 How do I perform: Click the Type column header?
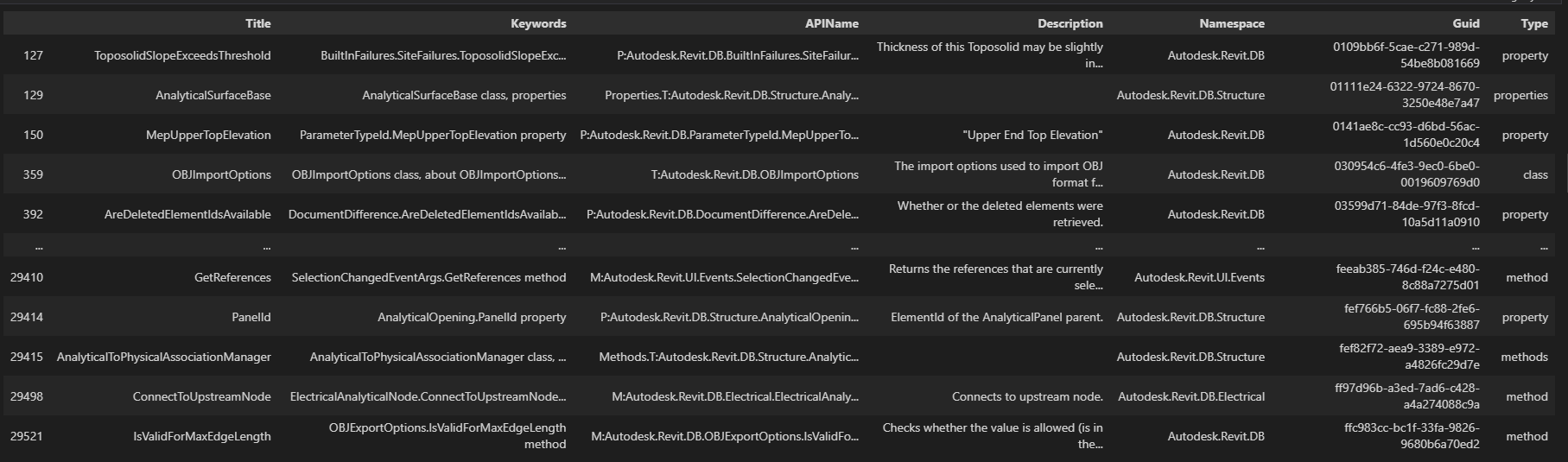(x=1533, y=23)
